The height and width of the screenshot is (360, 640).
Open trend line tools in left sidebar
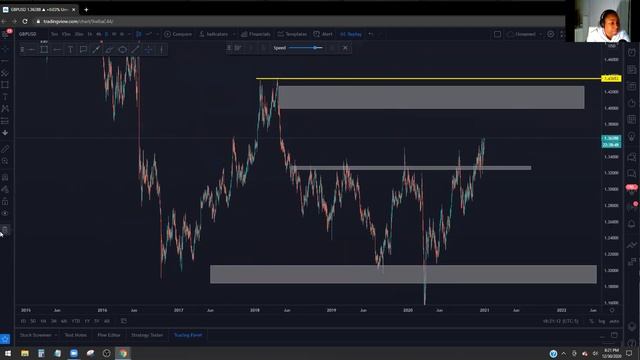point(5,61)
